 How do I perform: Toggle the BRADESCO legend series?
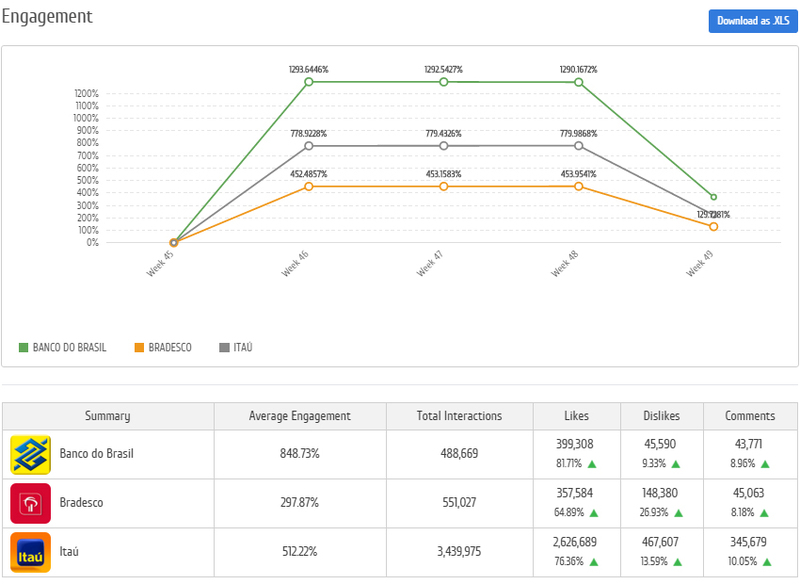click(x=164, y=347)
